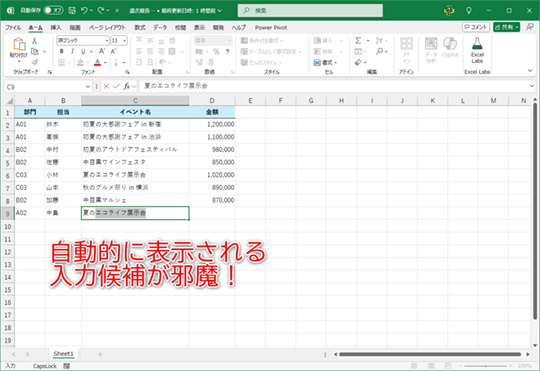Open the Paste clipboard icon

(19, 44)
